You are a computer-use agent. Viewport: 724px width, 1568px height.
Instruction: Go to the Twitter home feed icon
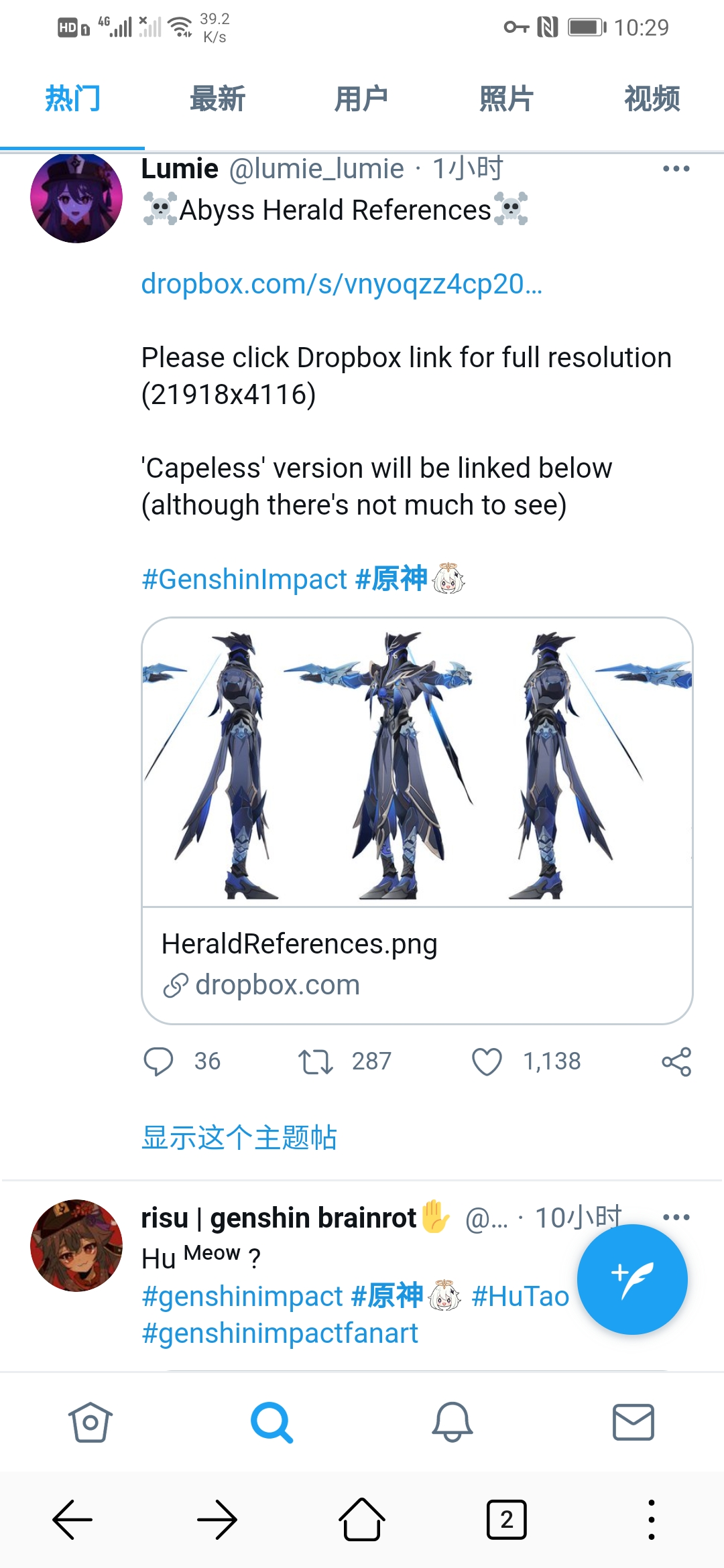click(90, 1421)
